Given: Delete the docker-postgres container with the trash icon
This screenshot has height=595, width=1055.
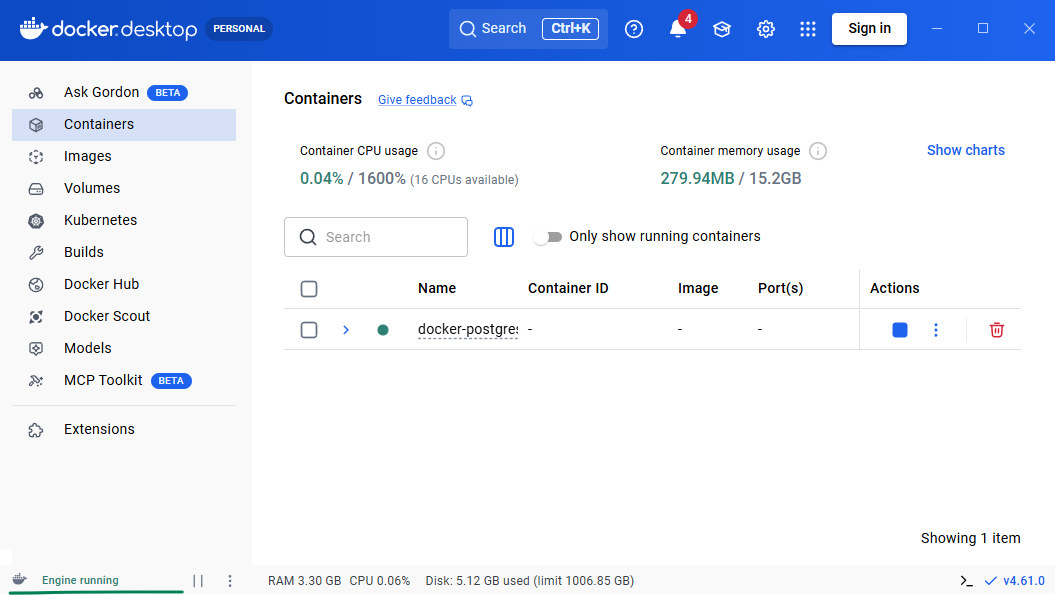Looking at the screenshot, I should click(996, 329).
